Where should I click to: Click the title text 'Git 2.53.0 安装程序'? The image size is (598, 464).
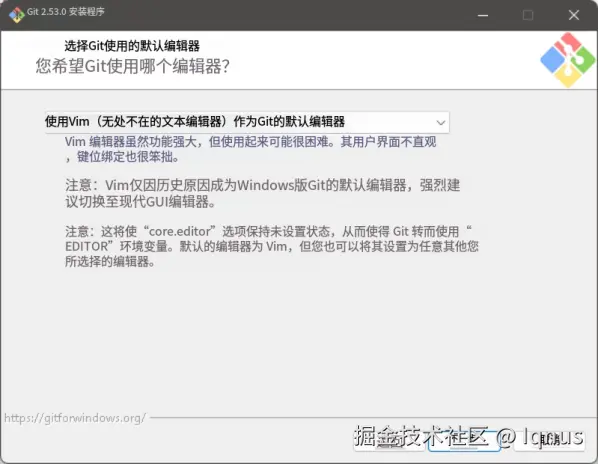(66, 12)
